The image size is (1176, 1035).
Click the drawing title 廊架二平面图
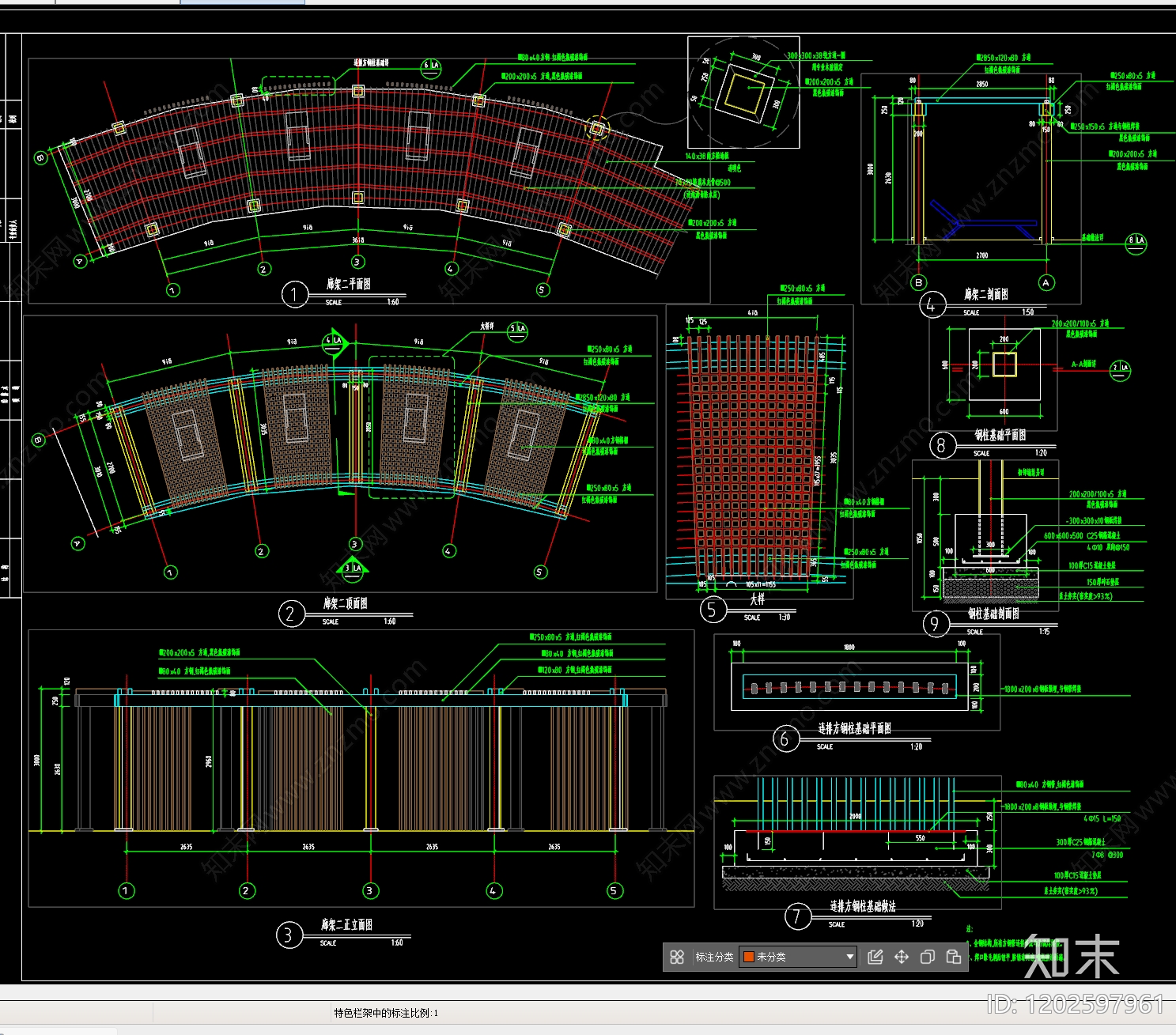tap(349, 284)
